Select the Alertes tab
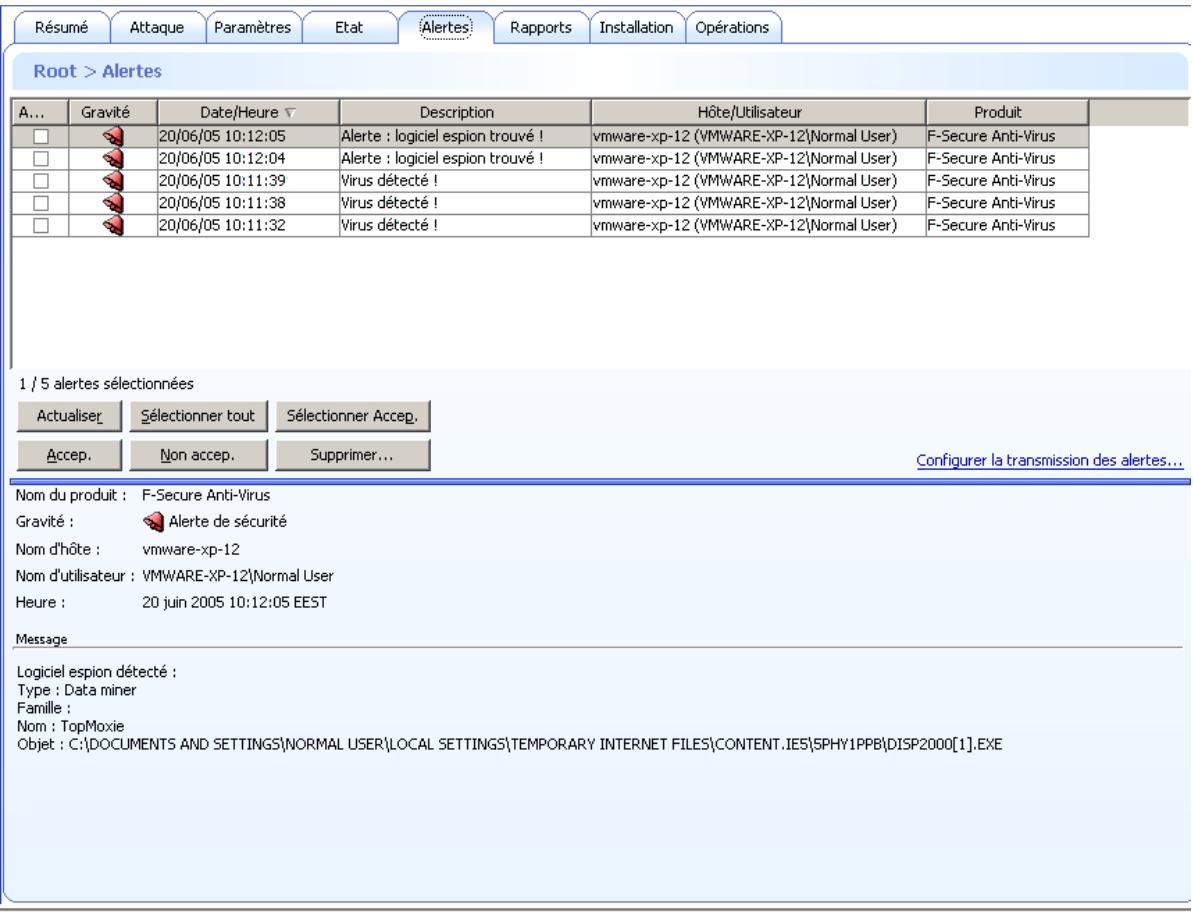The height and width of the screenshot is (912, 1193). [446, 27]
